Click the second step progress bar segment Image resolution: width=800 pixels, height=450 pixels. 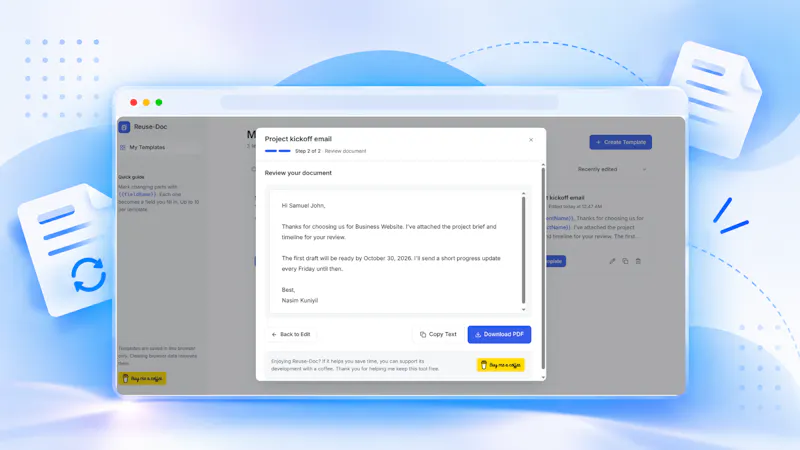(x=284, y=151)
